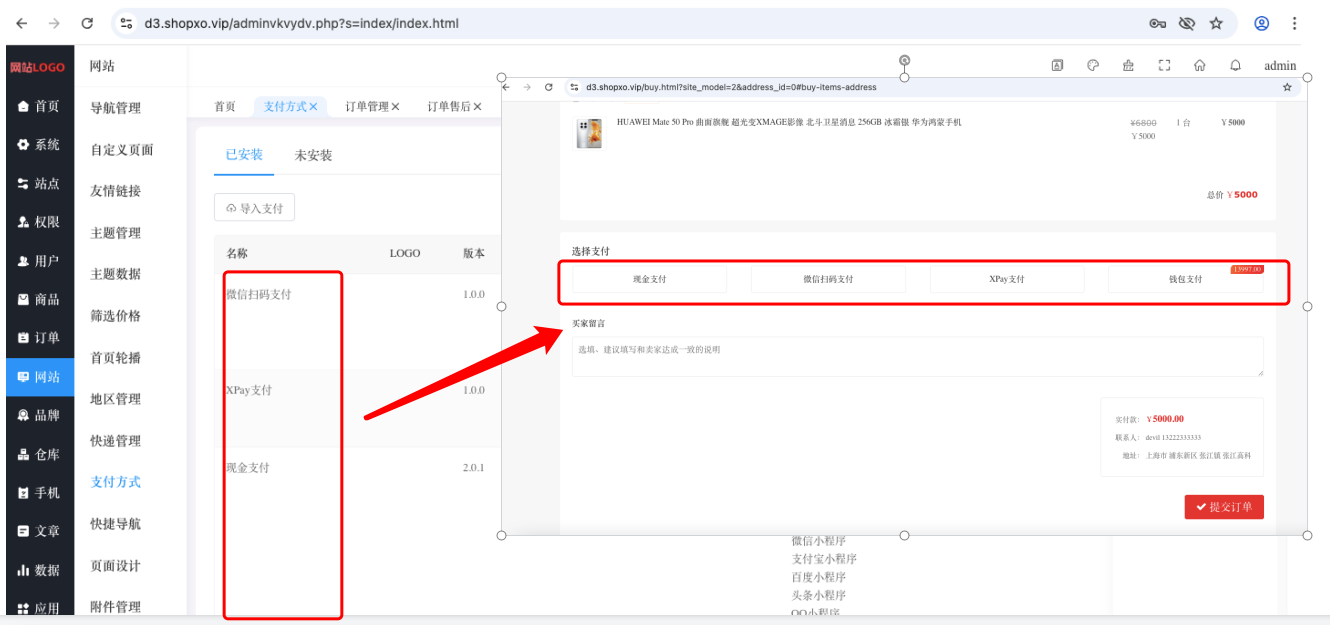
Task: Switch to the 未安装 tab
Action: click(313, 155)
